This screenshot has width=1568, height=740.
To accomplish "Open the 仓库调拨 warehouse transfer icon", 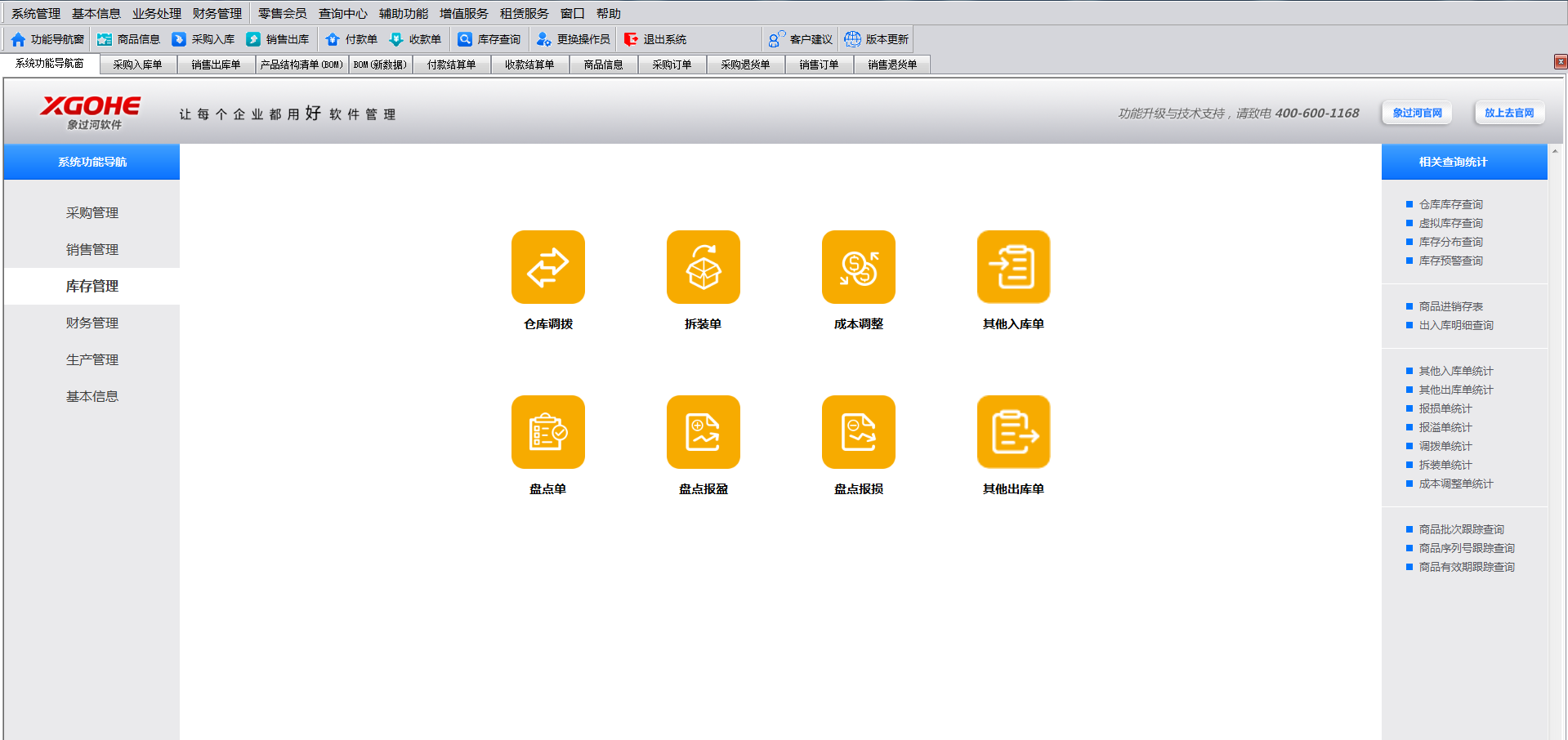I will [x=547, y=267].
